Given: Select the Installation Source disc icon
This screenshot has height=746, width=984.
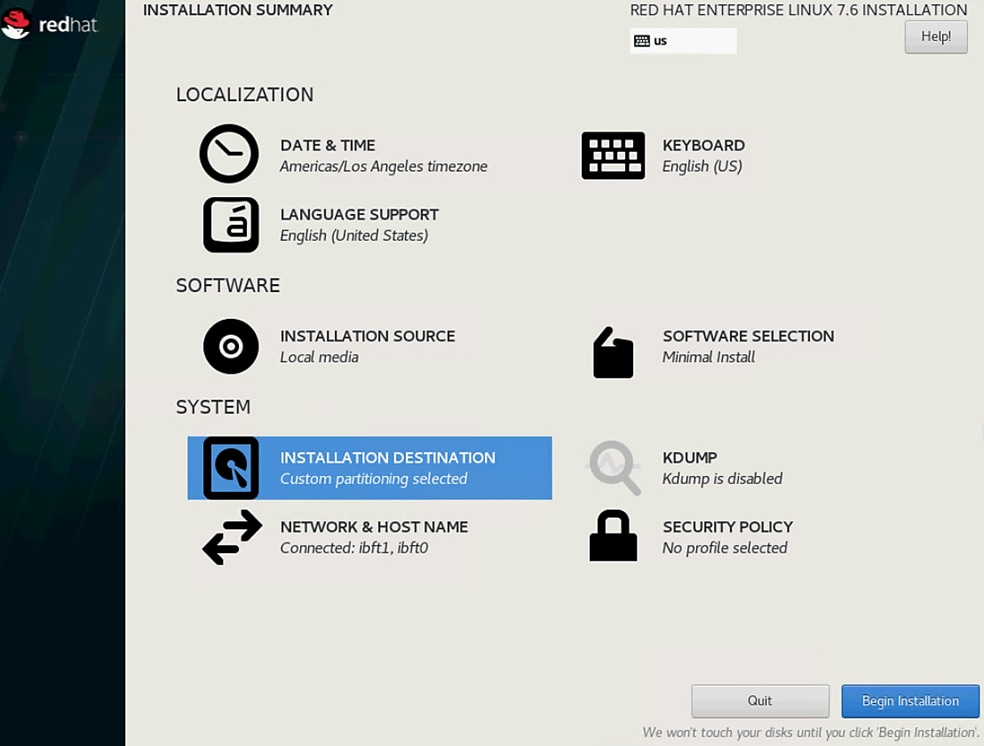Looking at the screenshot, I should [231, 346].
